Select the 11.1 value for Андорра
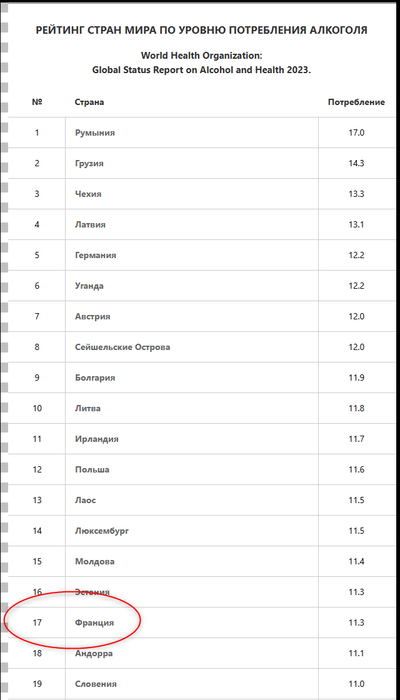Screen dimensions: 400x700 click(x=356, y=653)
